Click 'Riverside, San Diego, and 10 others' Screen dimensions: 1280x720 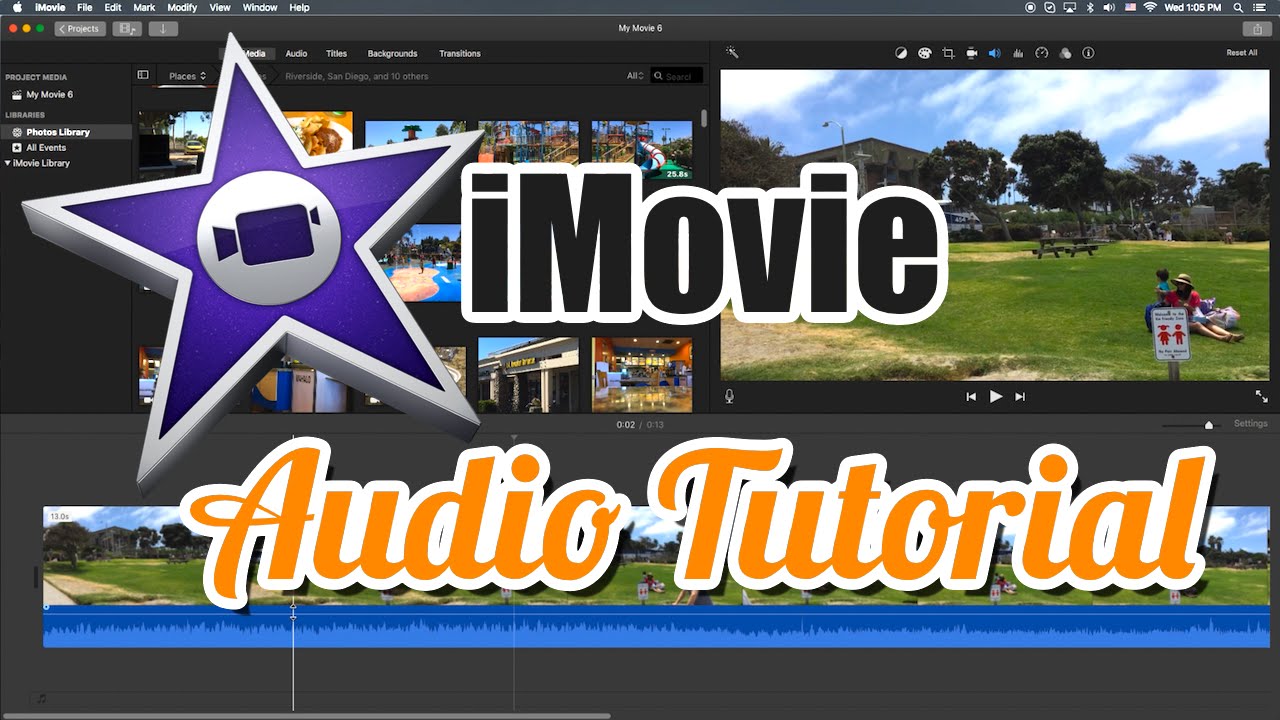pos(357,76)
